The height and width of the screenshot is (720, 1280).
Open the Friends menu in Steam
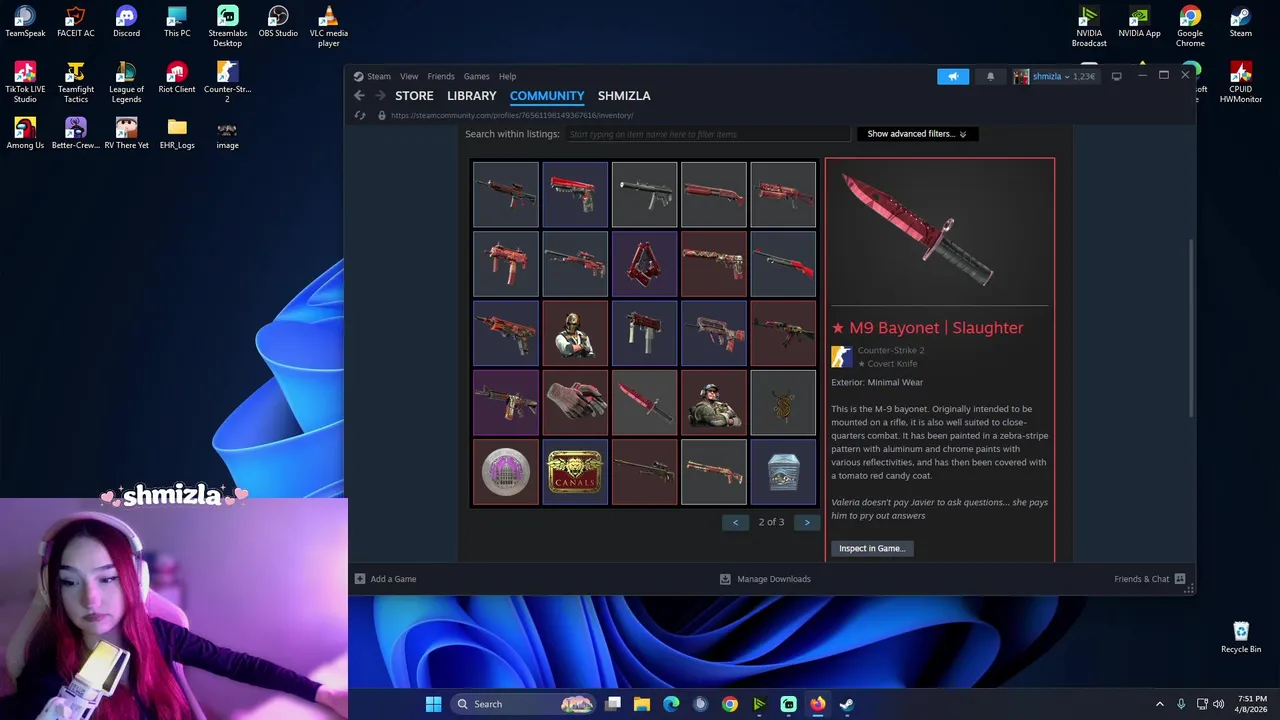click(441, 76)
